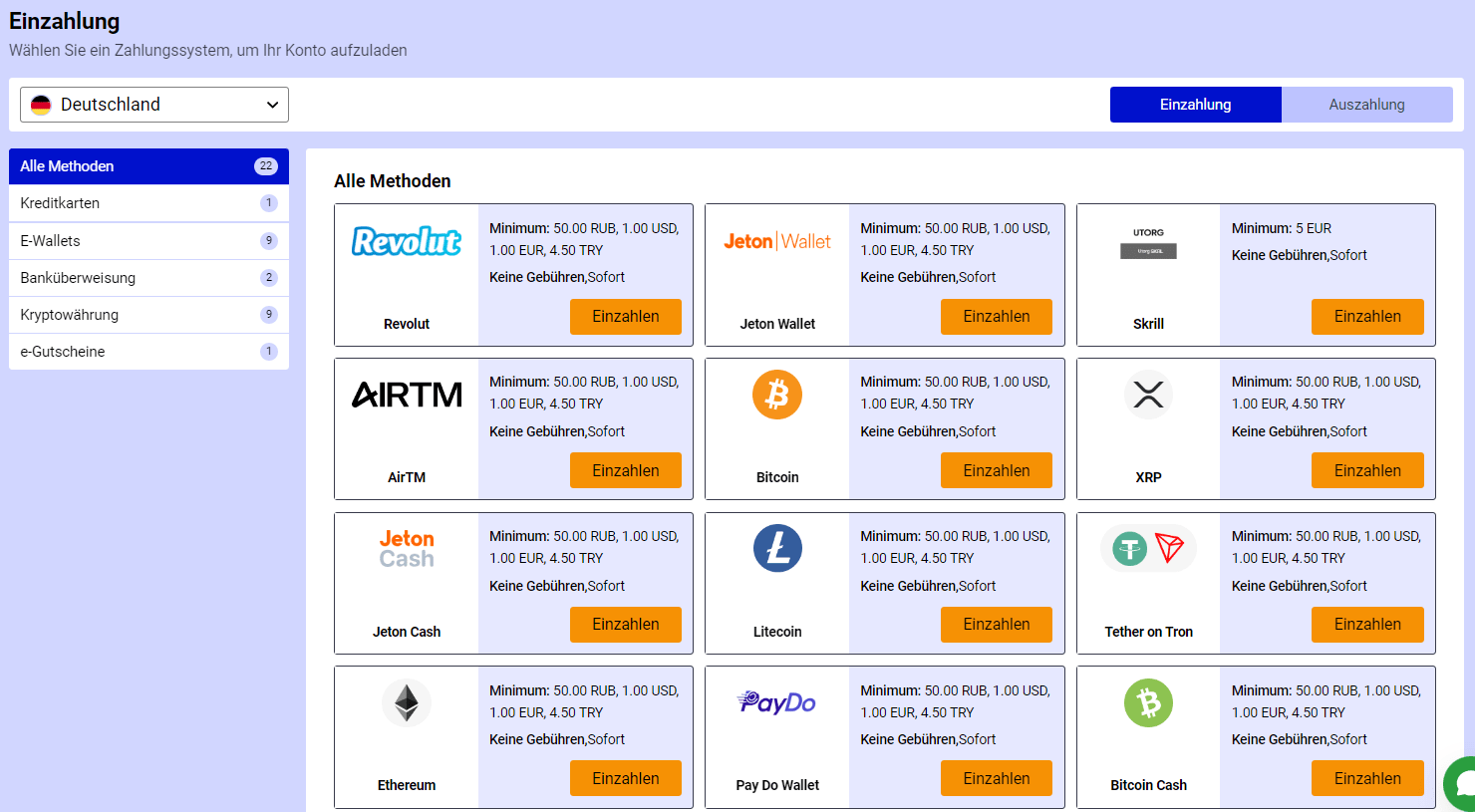Switch to the Einzahlung tab
This screenshot has height=812, width=1475.
1196,105
